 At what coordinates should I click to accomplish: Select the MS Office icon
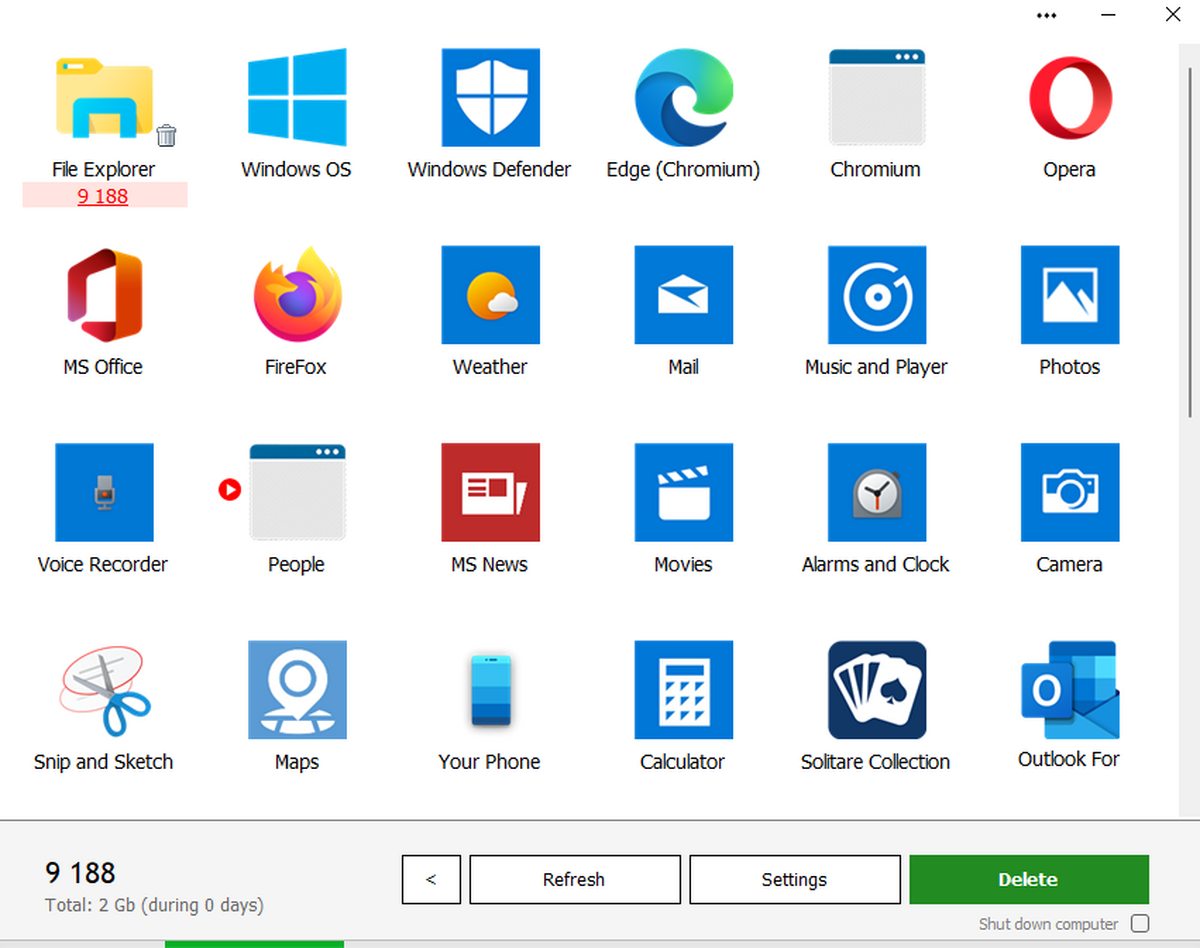tap(104, 295)
